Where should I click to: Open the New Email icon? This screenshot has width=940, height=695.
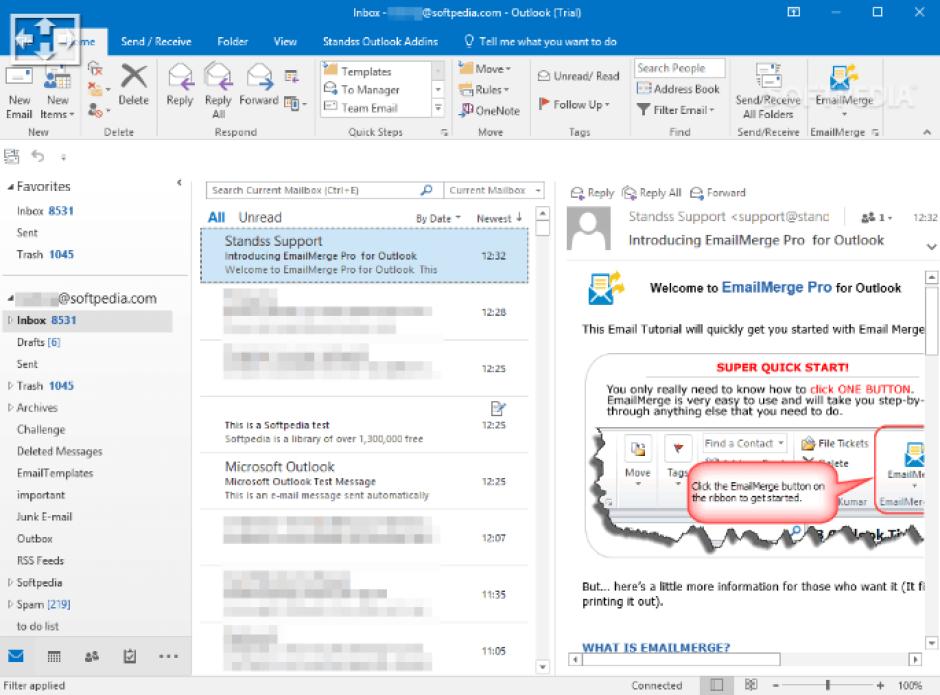pyautogui.click(x=19, y=78)
